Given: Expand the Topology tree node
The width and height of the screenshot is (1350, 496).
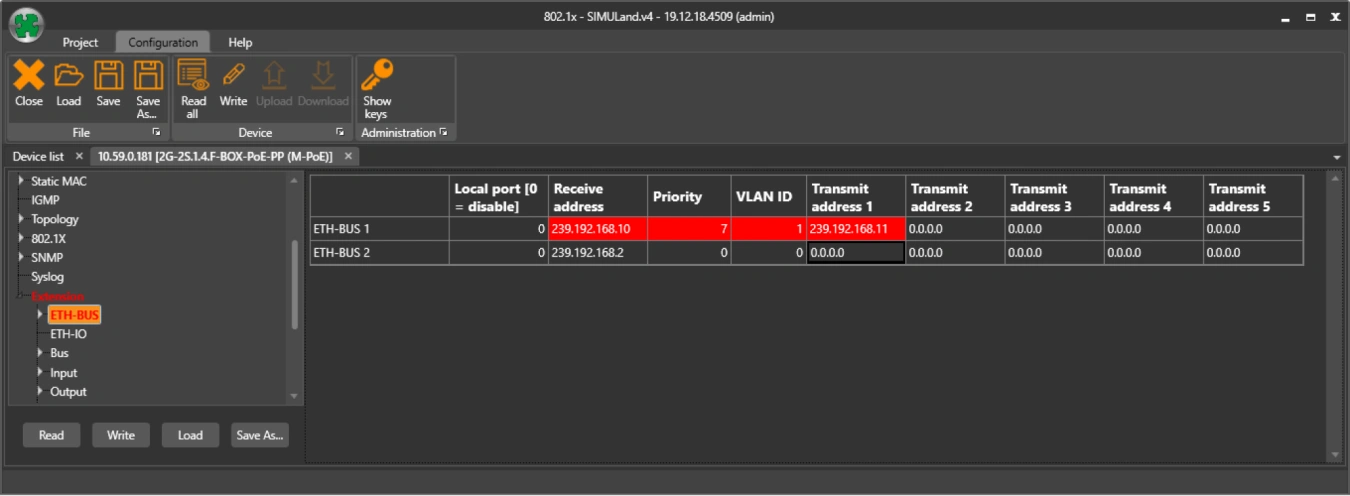Looking at the screenshot, I should (x=21, y=219).
